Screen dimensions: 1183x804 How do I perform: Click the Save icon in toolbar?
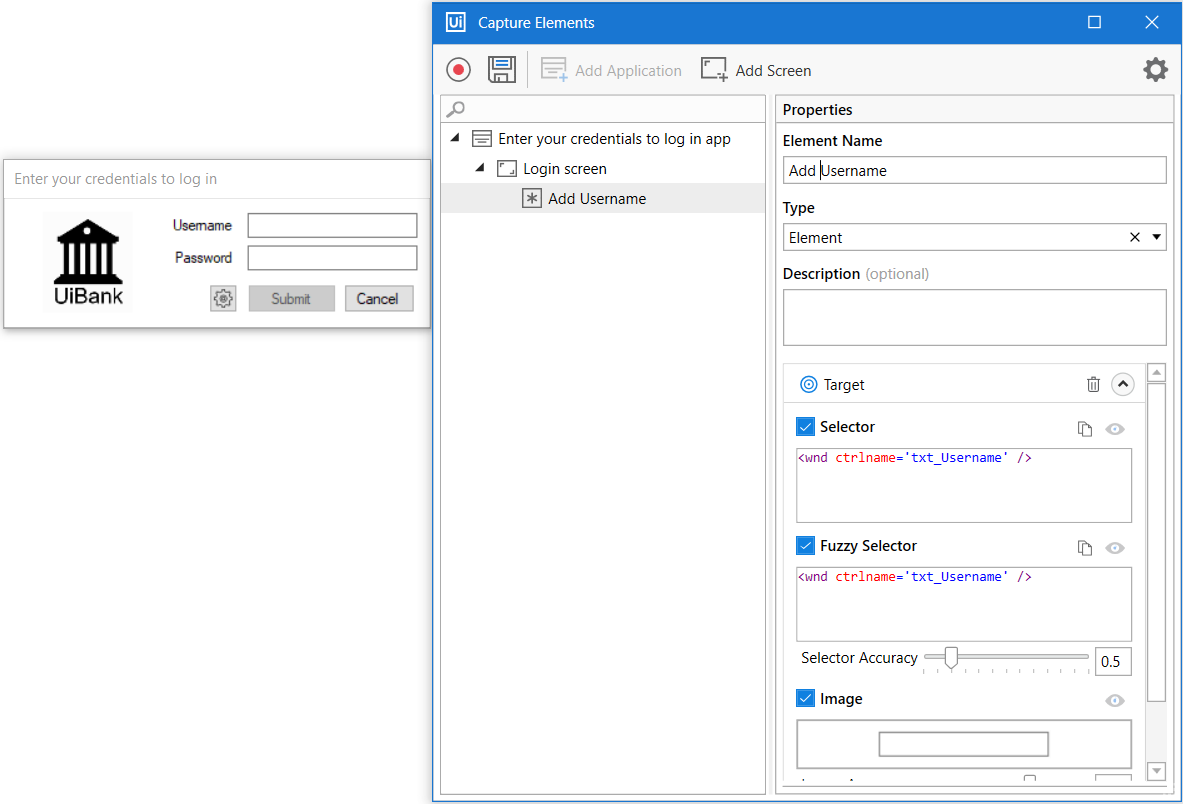coord(501,70)
